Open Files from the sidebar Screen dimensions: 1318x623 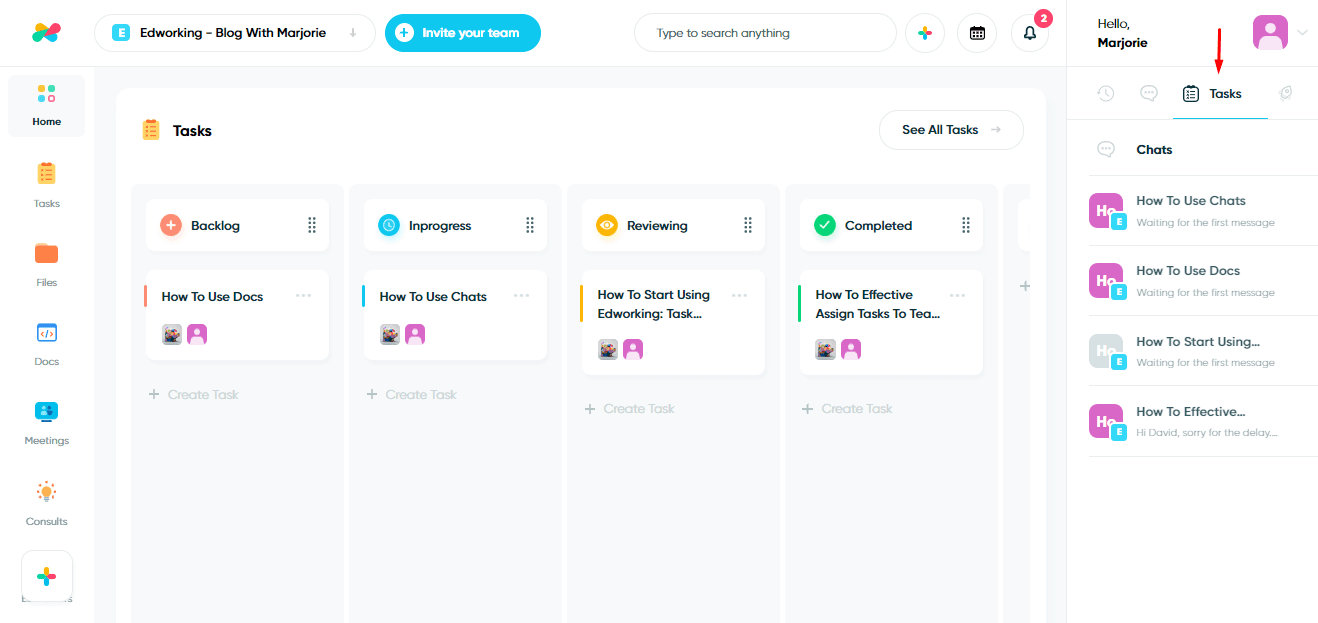46,264
